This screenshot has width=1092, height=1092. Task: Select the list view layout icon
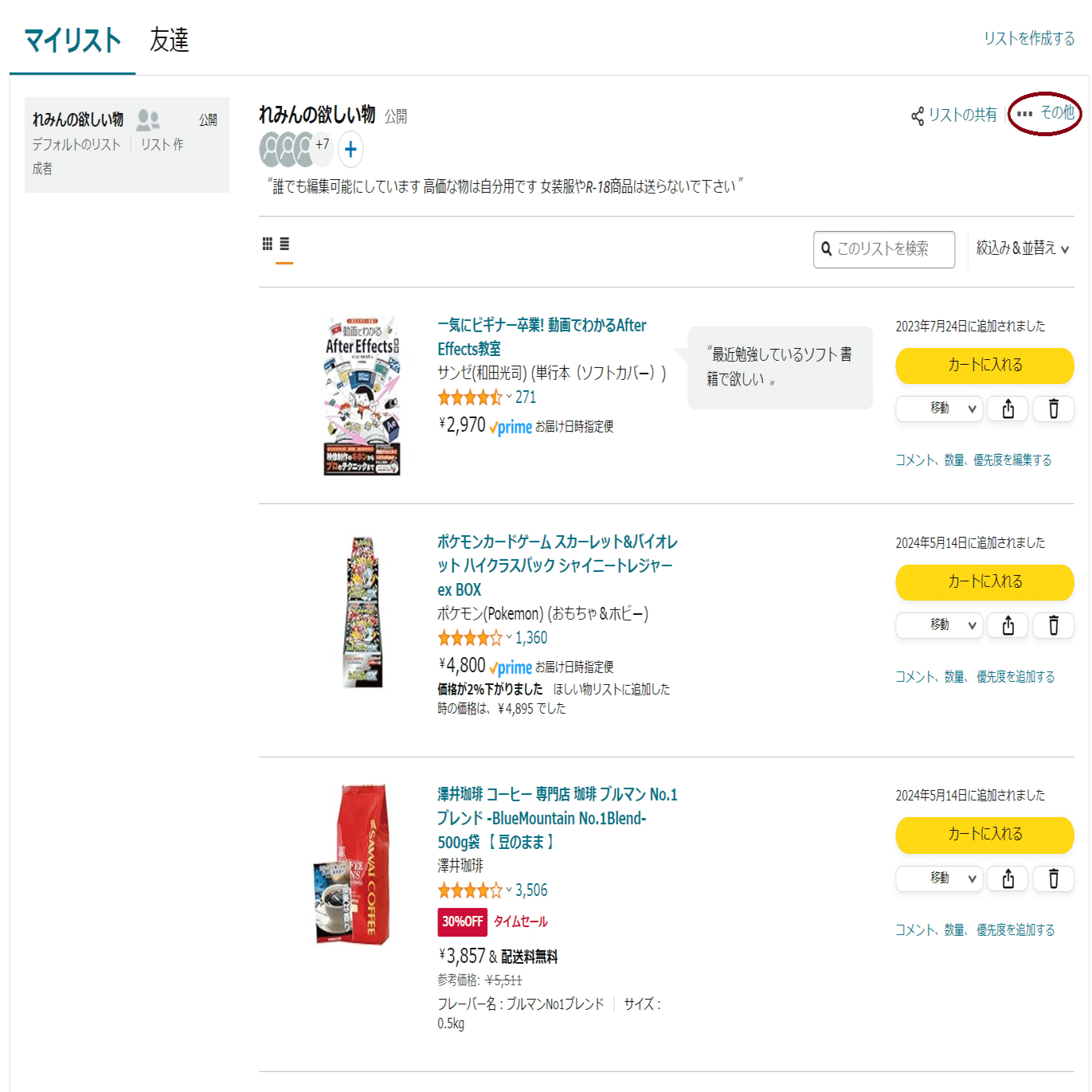pyautogui.click(x=285, y=244)
